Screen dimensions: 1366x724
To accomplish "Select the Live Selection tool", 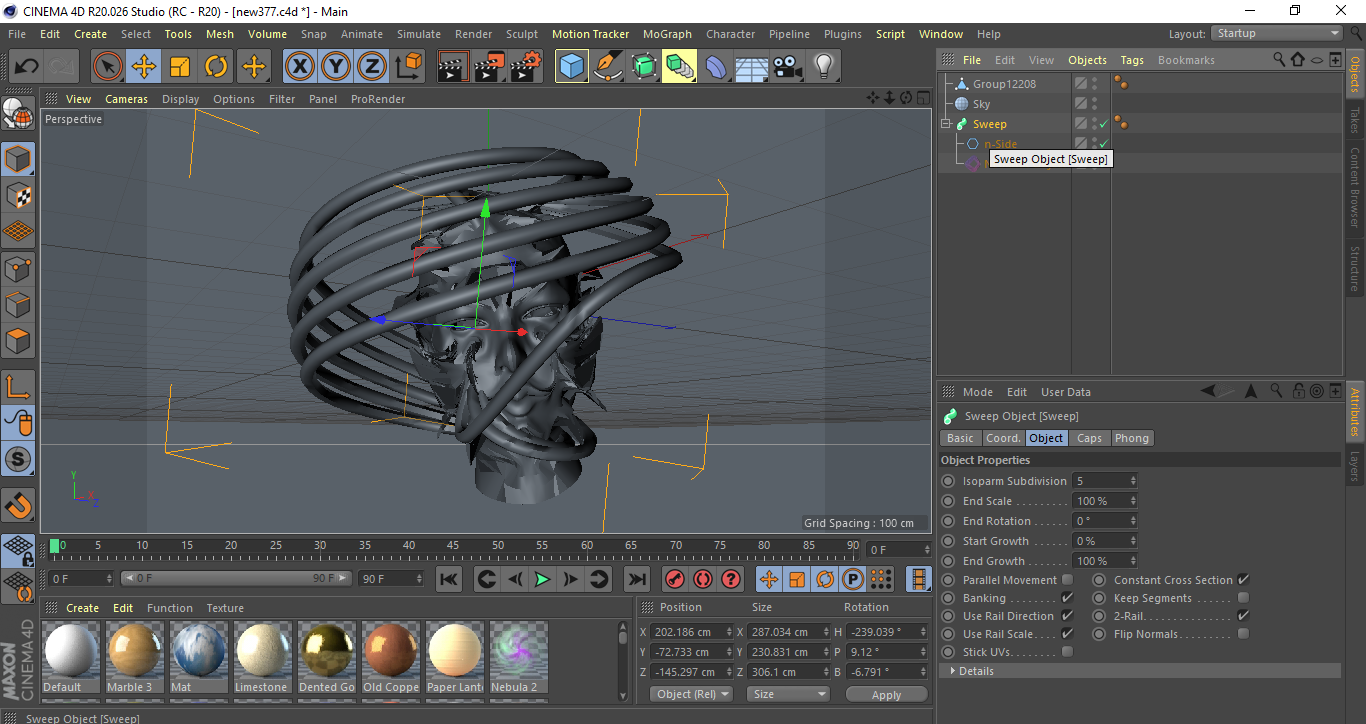I will tap(108, 67).
